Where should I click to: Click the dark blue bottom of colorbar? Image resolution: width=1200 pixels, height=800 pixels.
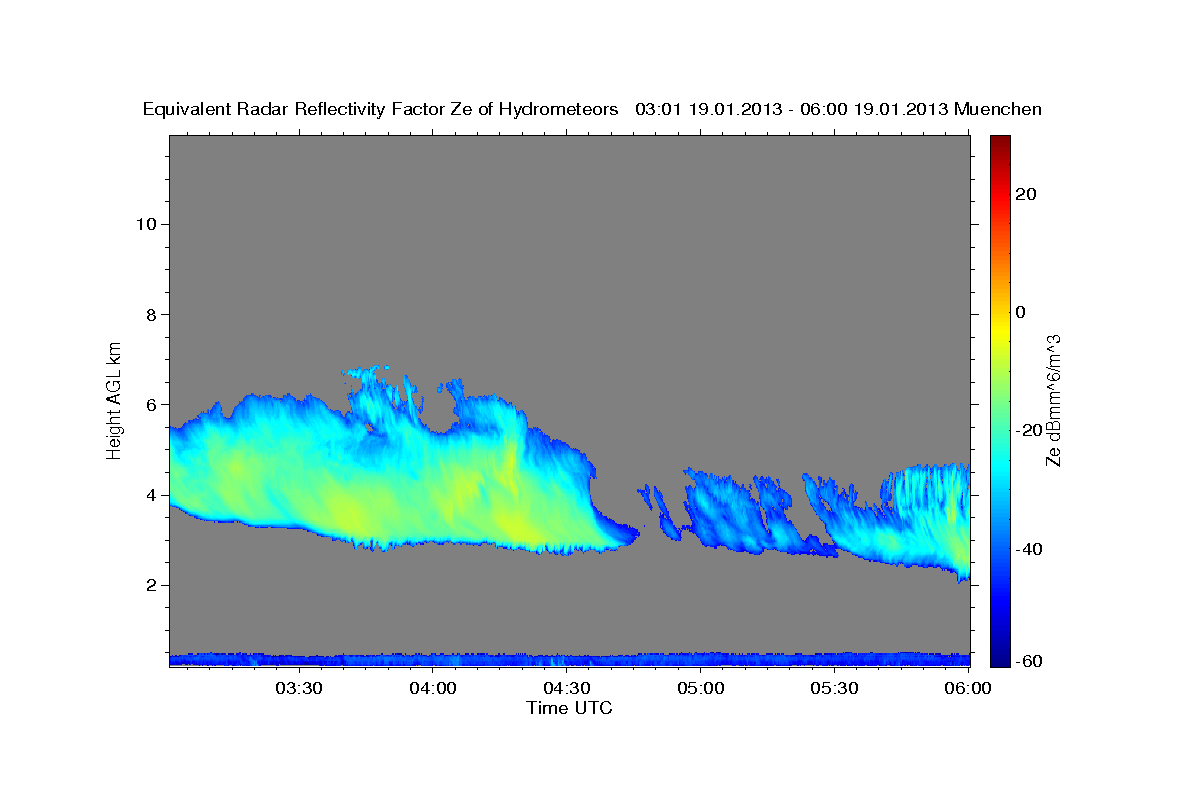point(1000,658)
